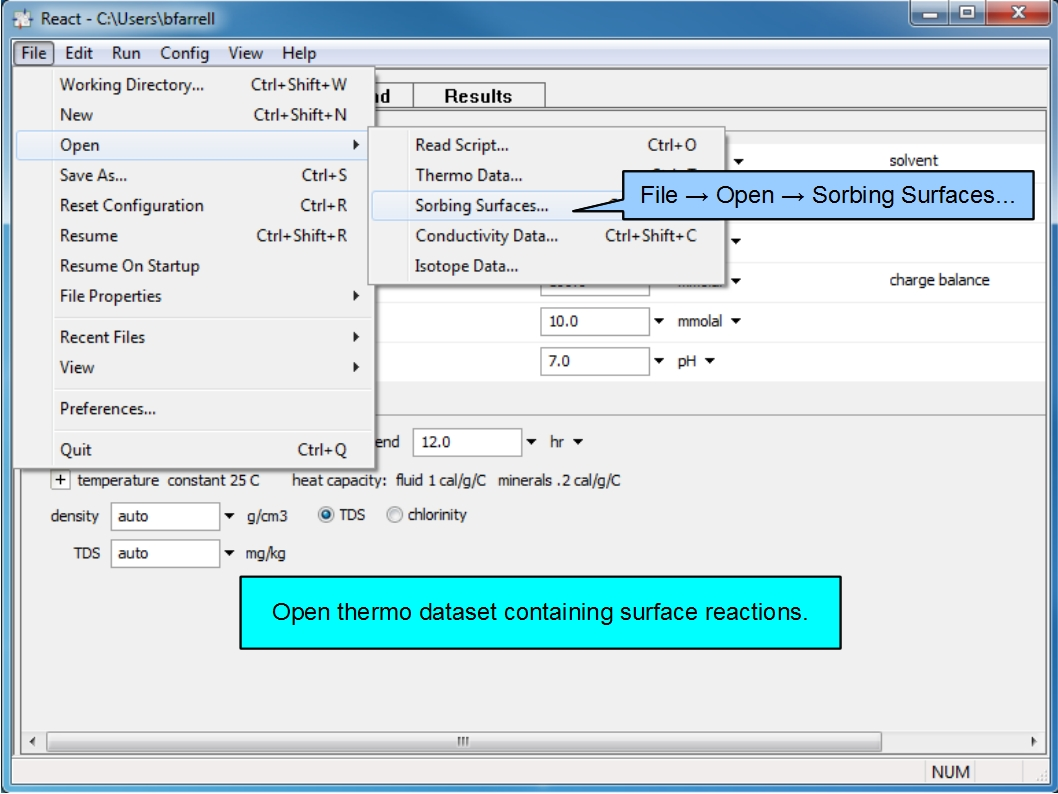Open dropdown arrow beside 10.0 field
Screen dimensions: 1058x794
pos(659,321)
